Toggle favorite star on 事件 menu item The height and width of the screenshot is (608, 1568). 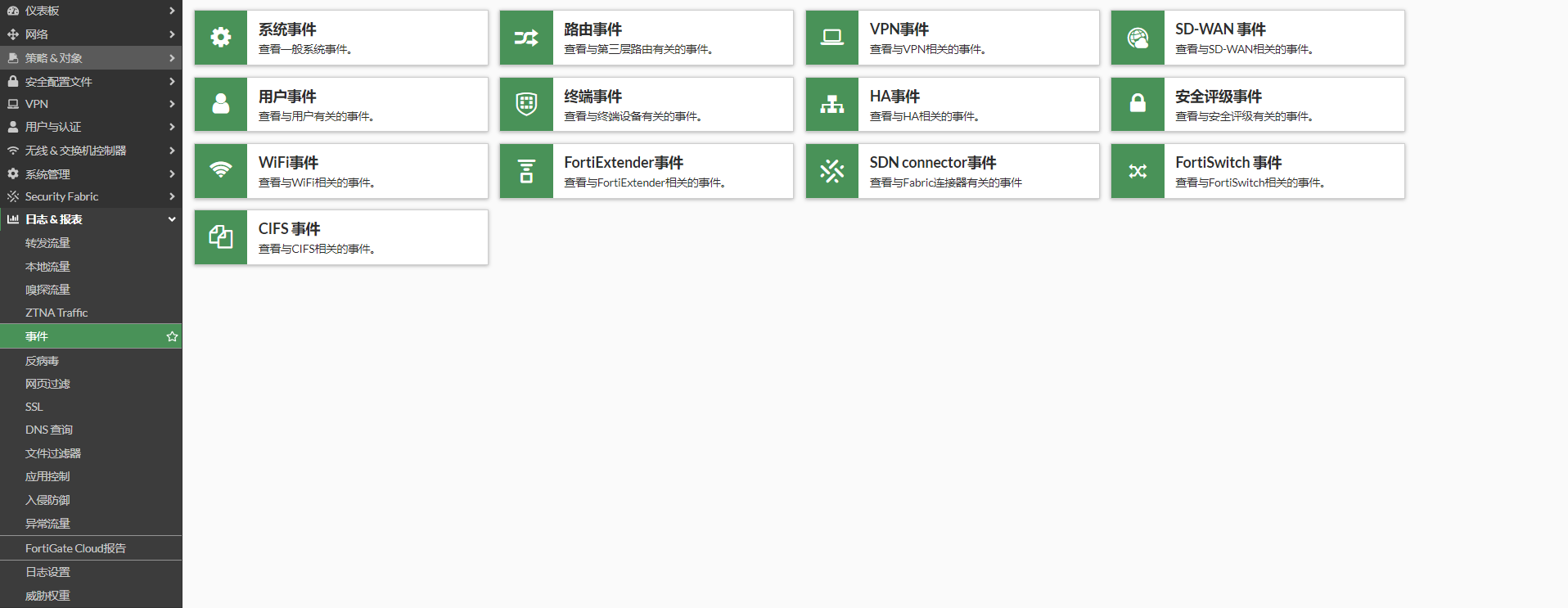[172, 336]
